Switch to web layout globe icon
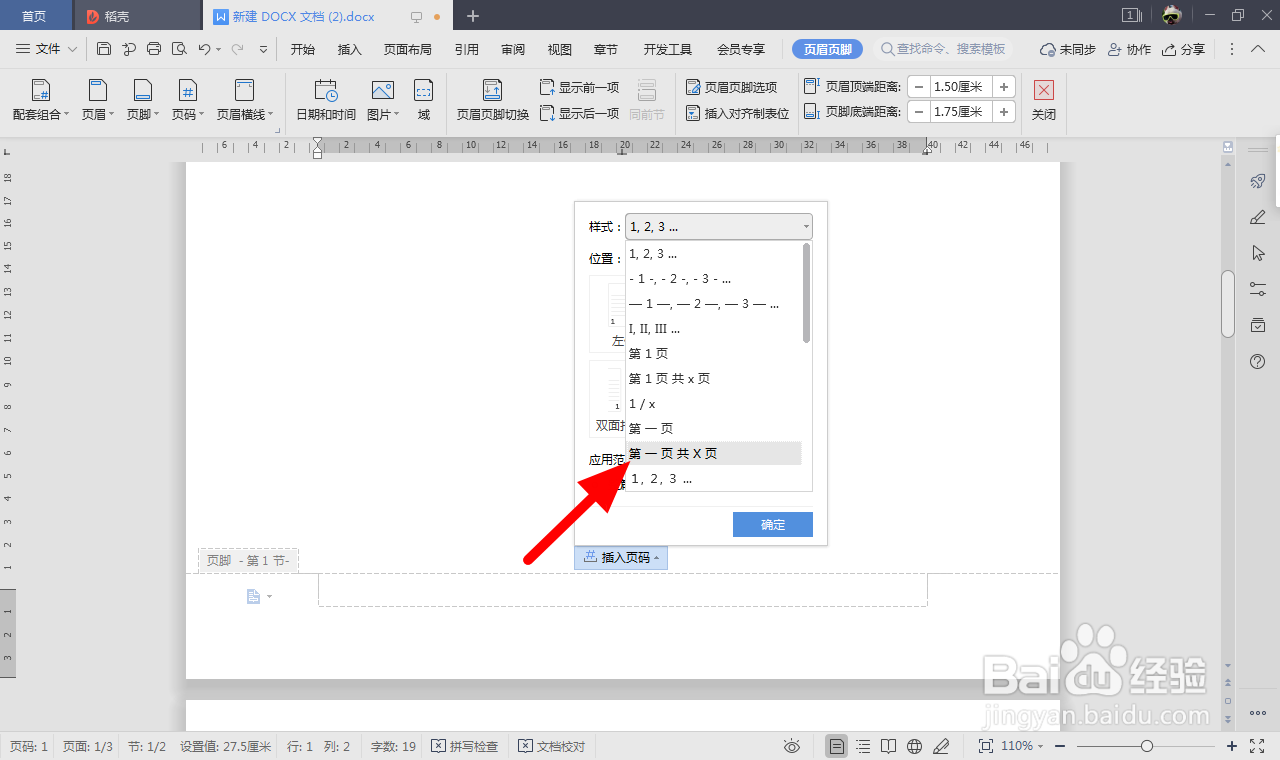Viewport: 1280px width, 760px height. (914, 746)
